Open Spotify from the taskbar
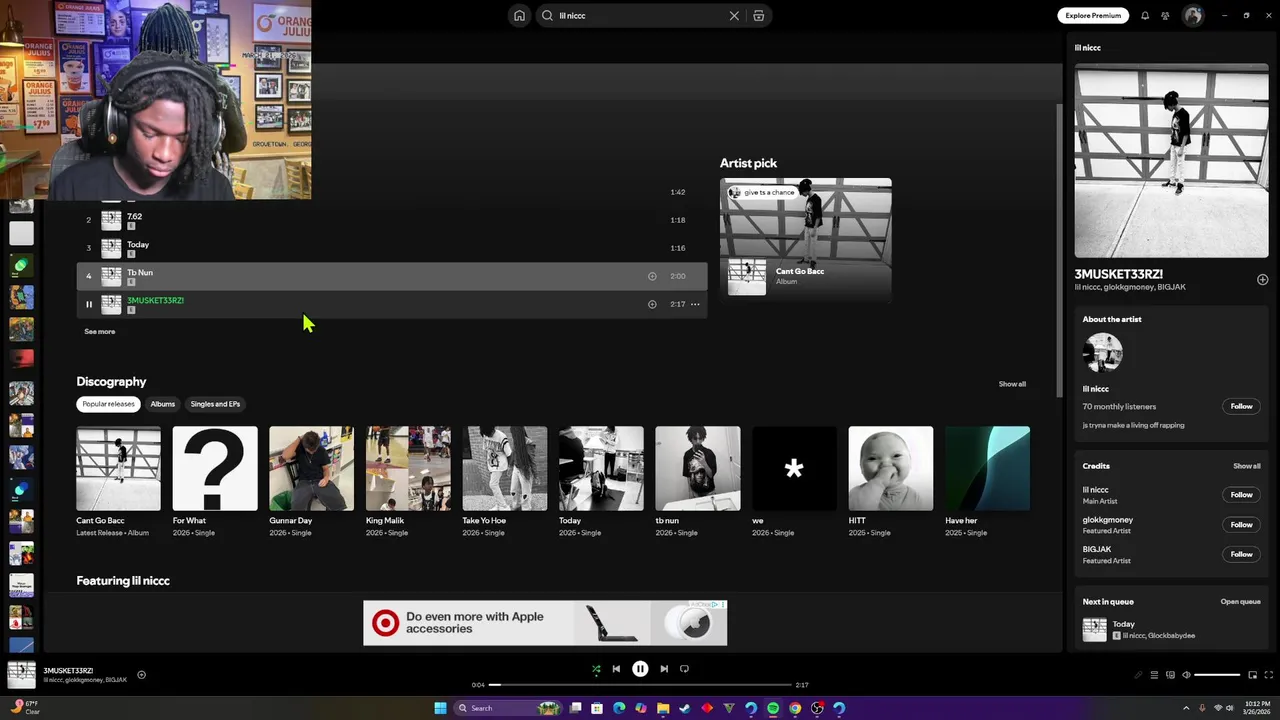The width and height of the screenshot is (1280, 720). 773,708
